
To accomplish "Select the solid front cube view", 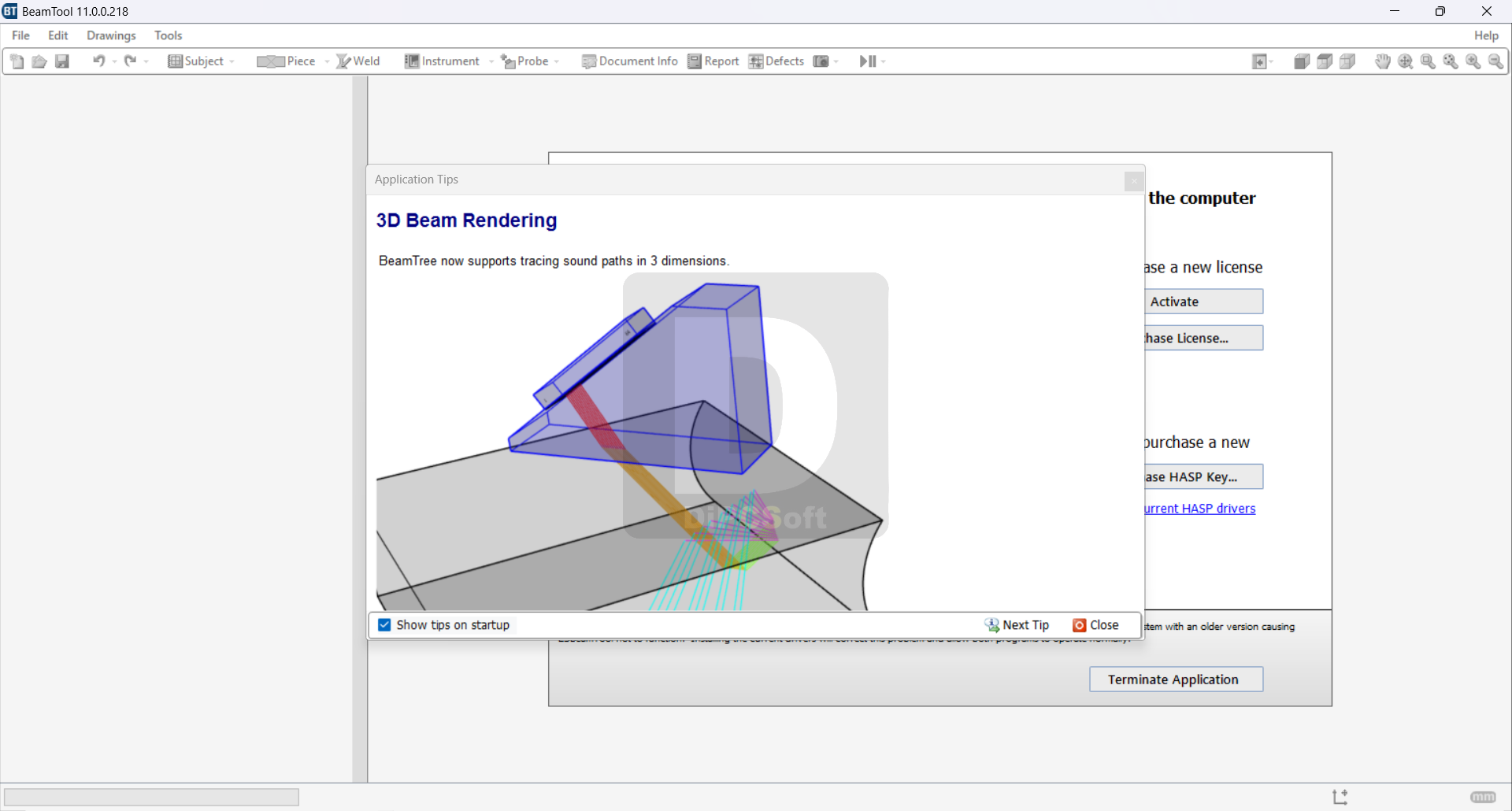I will click(1302, 61).
